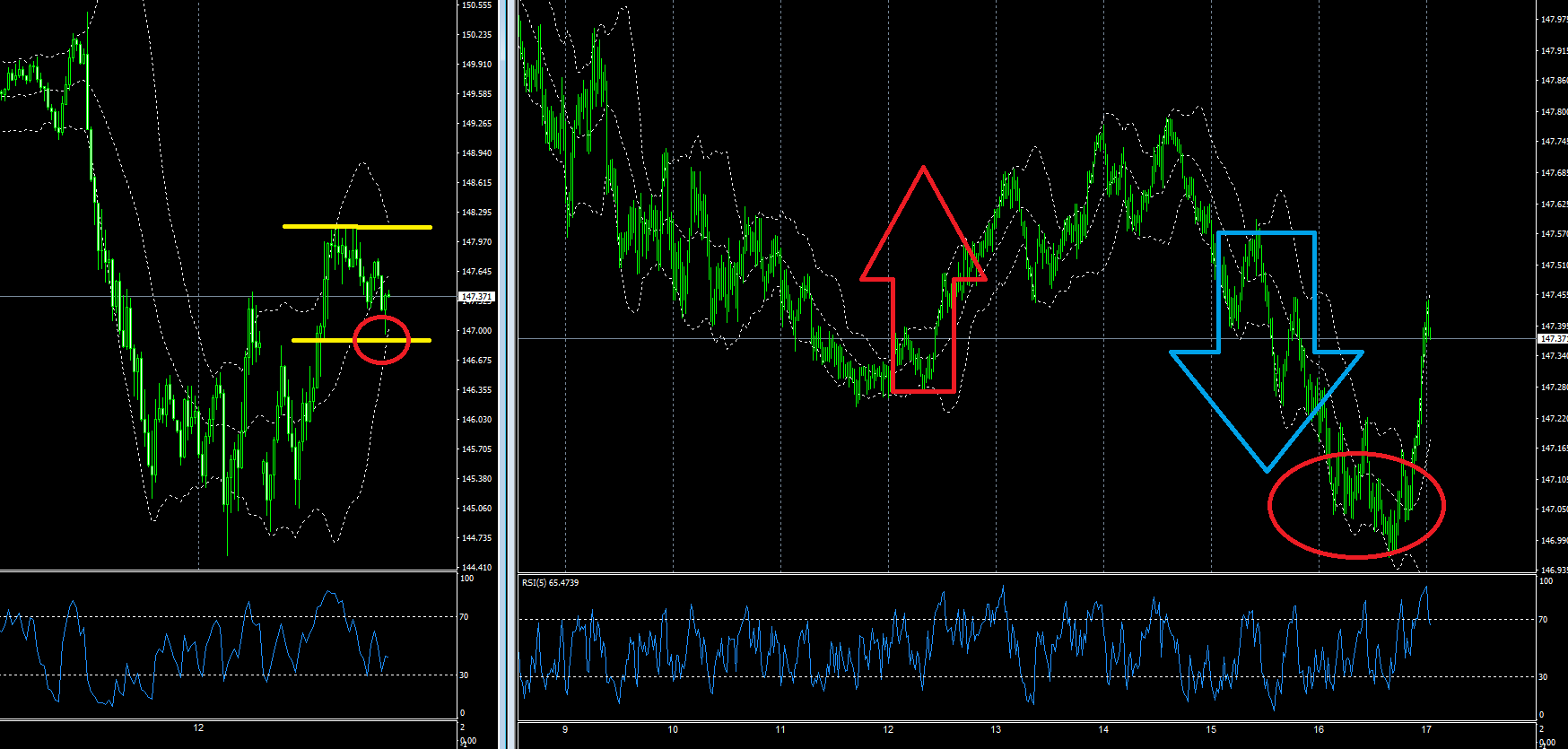The height and width of the screenshot is (749, 1568).
Task: Select the 150.235 price axis label
Action: coord(476,35)
